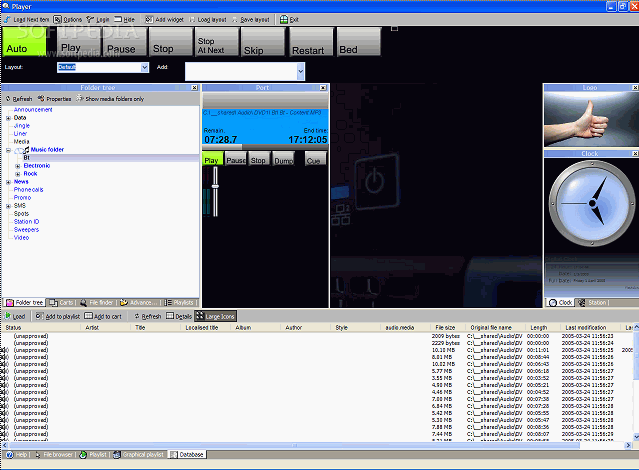
Task: Collapse the Music folder node
Action: tap(8, 150)
